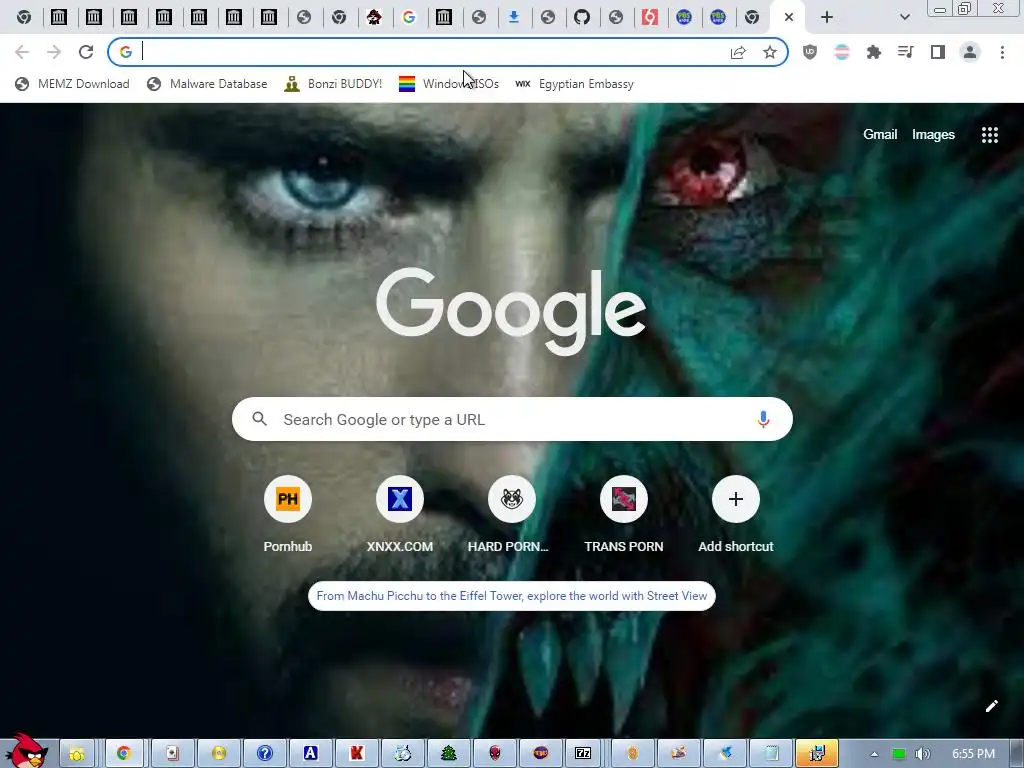
Task: Click the forward navigation arrow
Action: pyautogui.click(x=54, y=52)
